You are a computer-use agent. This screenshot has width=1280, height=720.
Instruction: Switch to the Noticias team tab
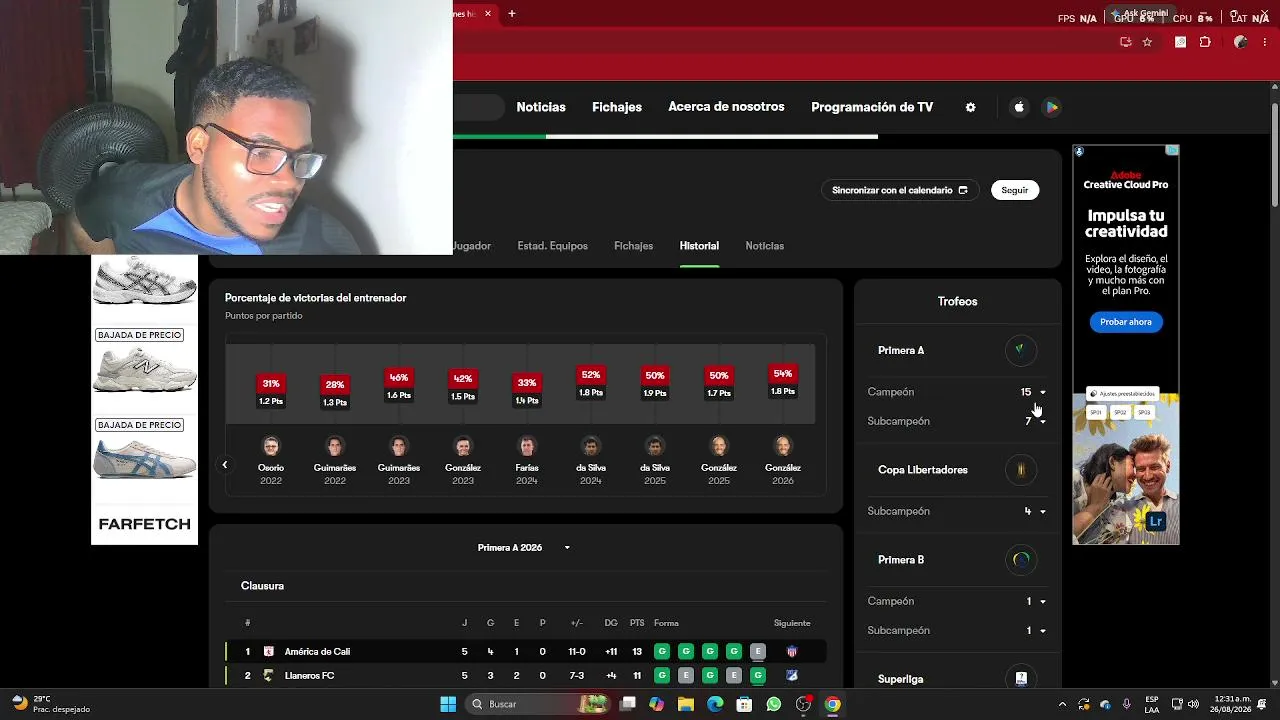pyautogui.click(x=764, y=246)
